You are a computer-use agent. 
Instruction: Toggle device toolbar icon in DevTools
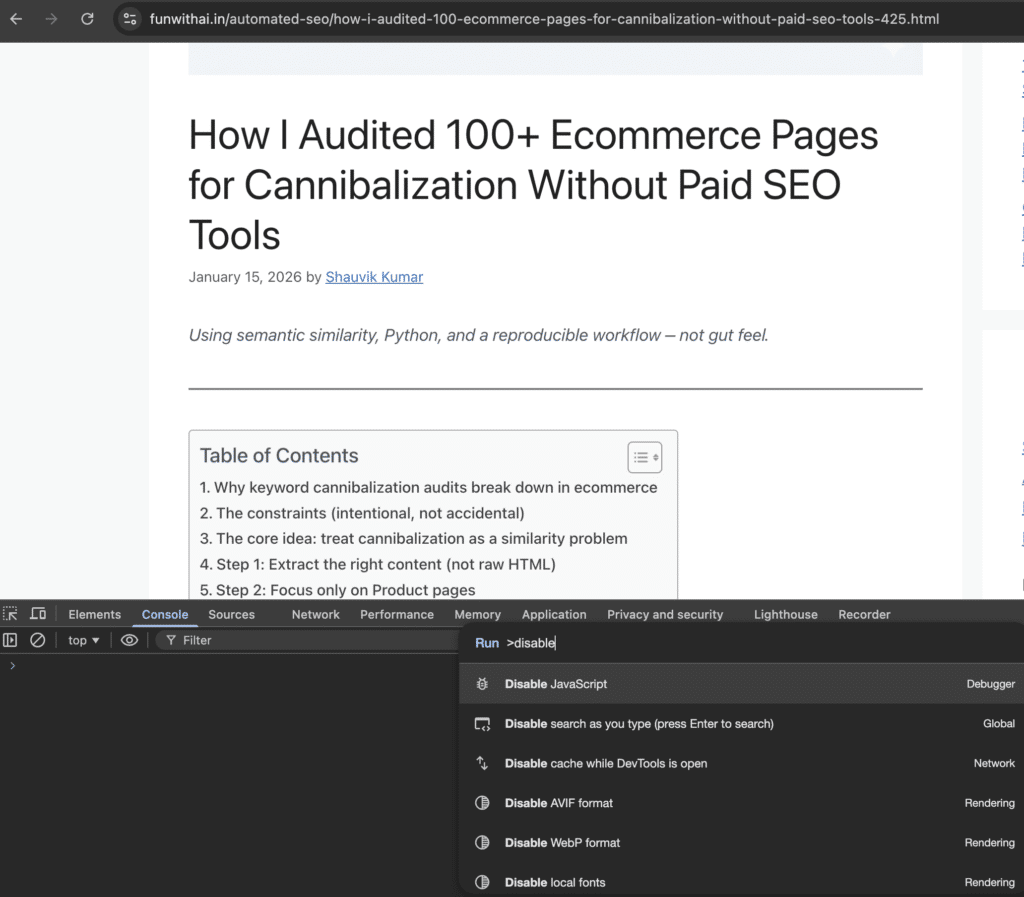point(38,614)
